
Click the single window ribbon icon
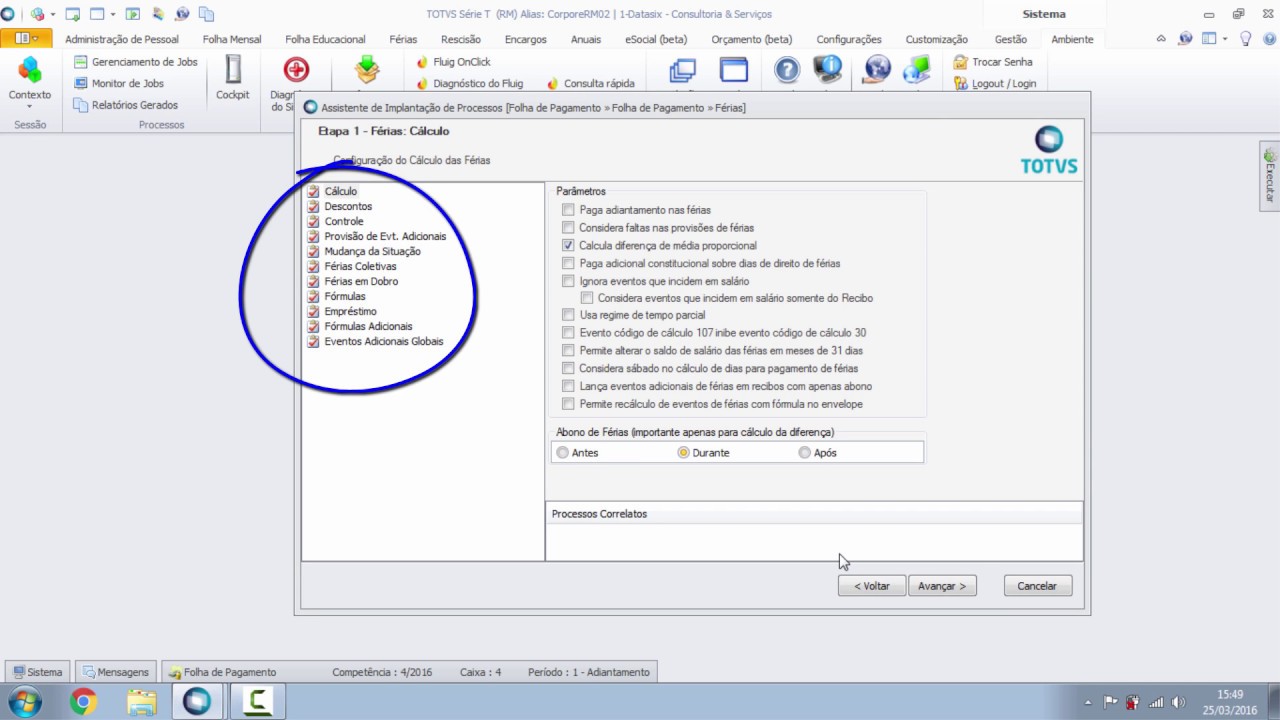click(x=734, y=70)
